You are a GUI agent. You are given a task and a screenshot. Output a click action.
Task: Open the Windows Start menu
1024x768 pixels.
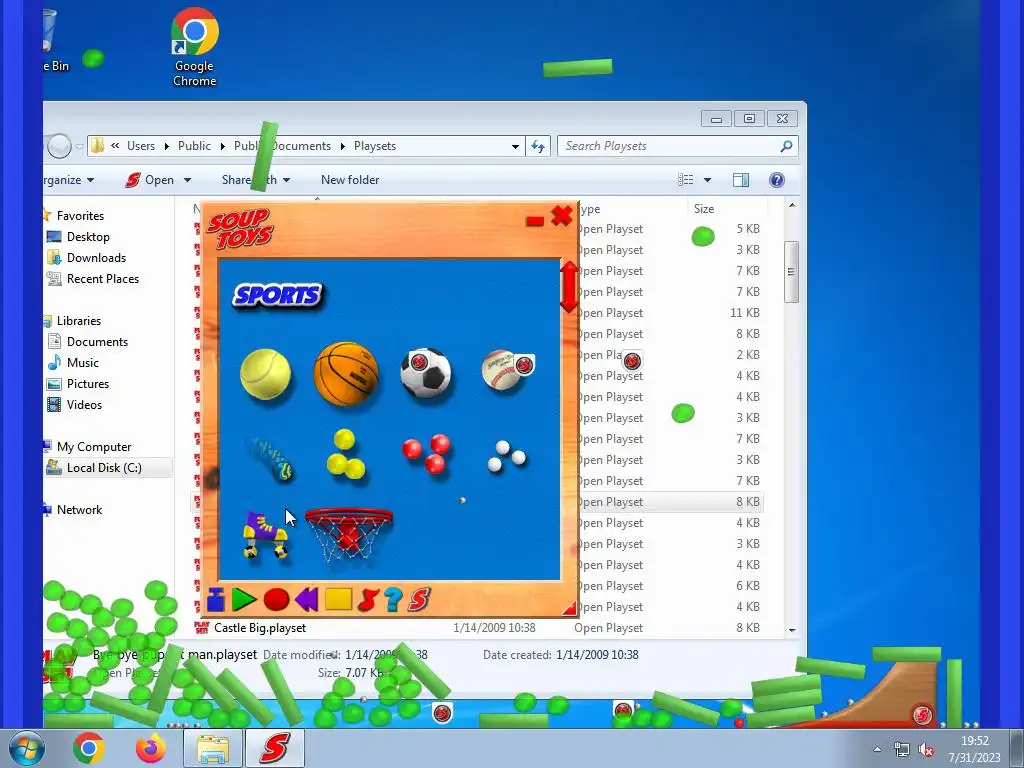[27, 748]
